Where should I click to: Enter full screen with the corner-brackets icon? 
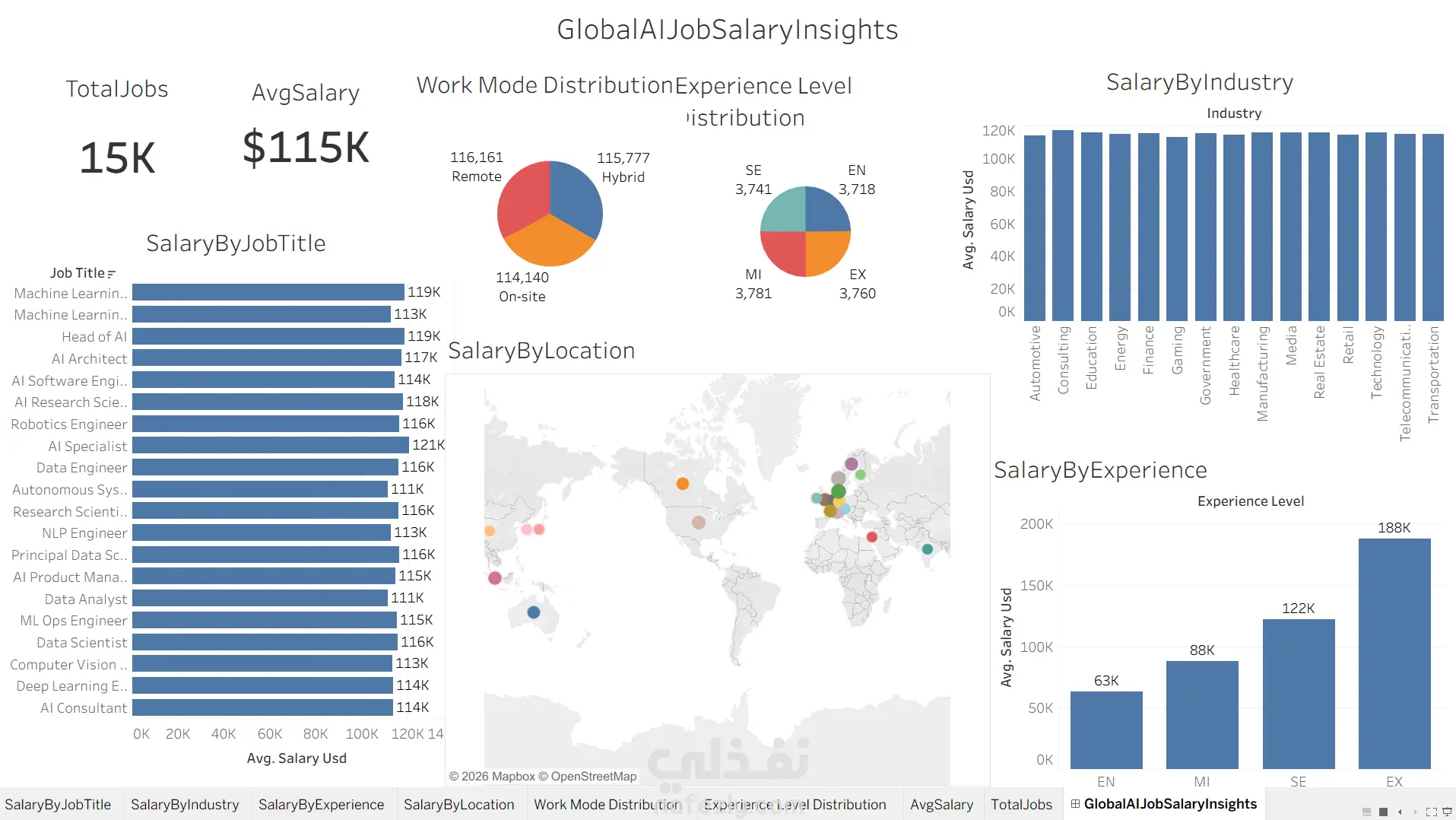coord(1431,812)
